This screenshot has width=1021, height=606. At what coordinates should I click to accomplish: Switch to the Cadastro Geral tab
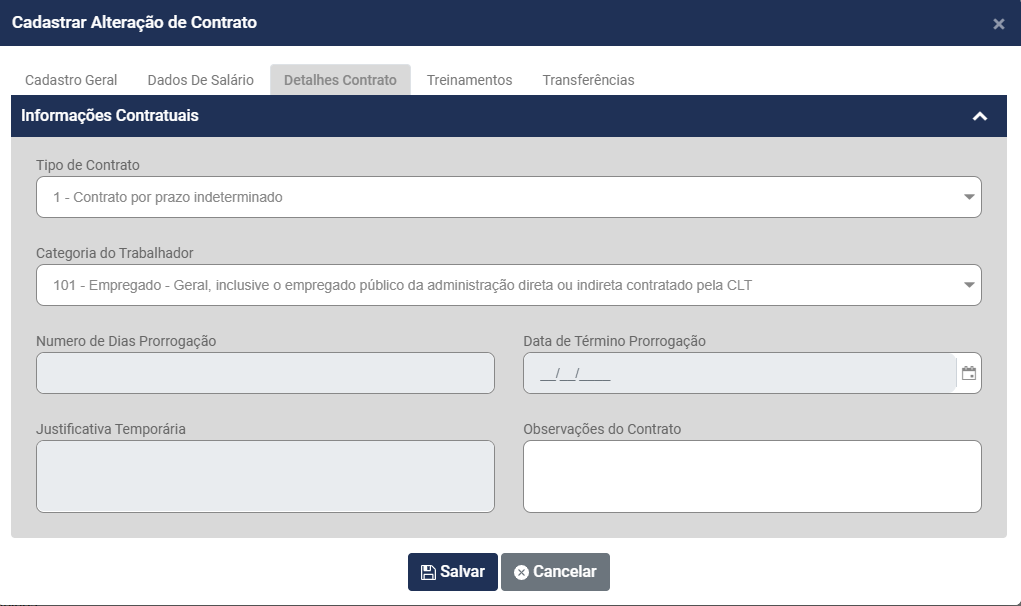point(71,80)
